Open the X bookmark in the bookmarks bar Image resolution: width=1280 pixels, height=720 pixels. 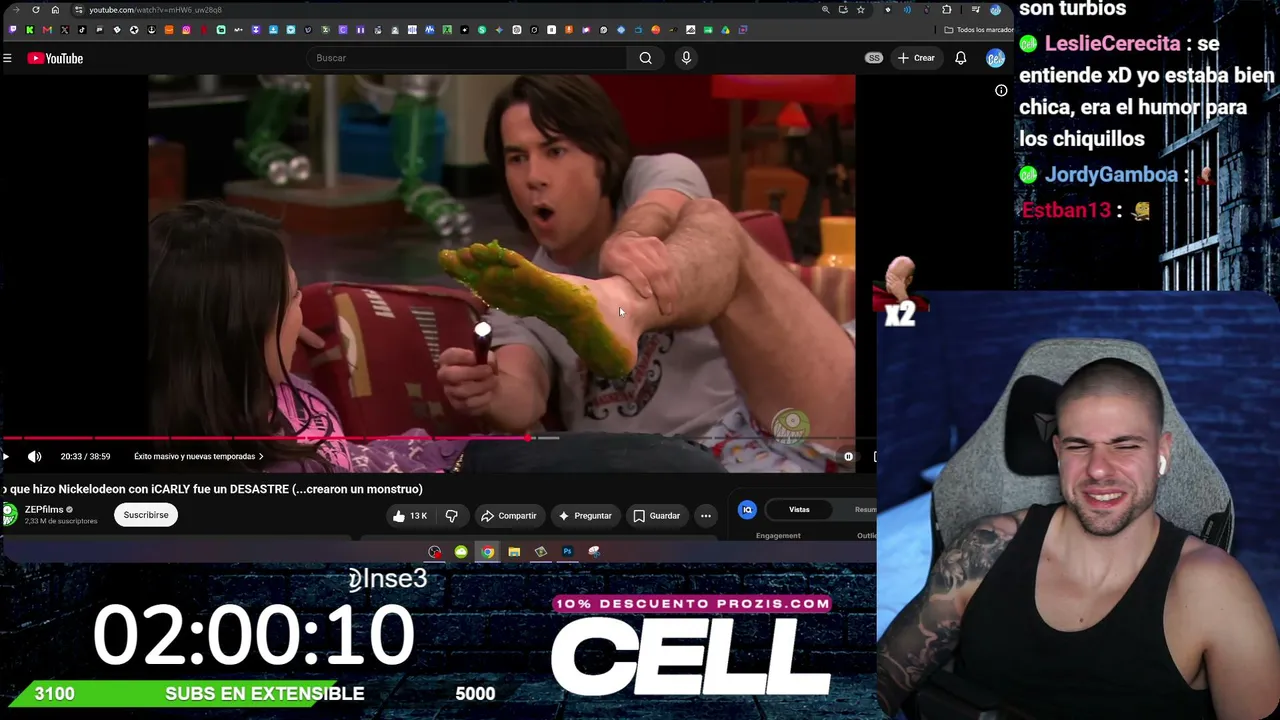[x=65, y=30]
